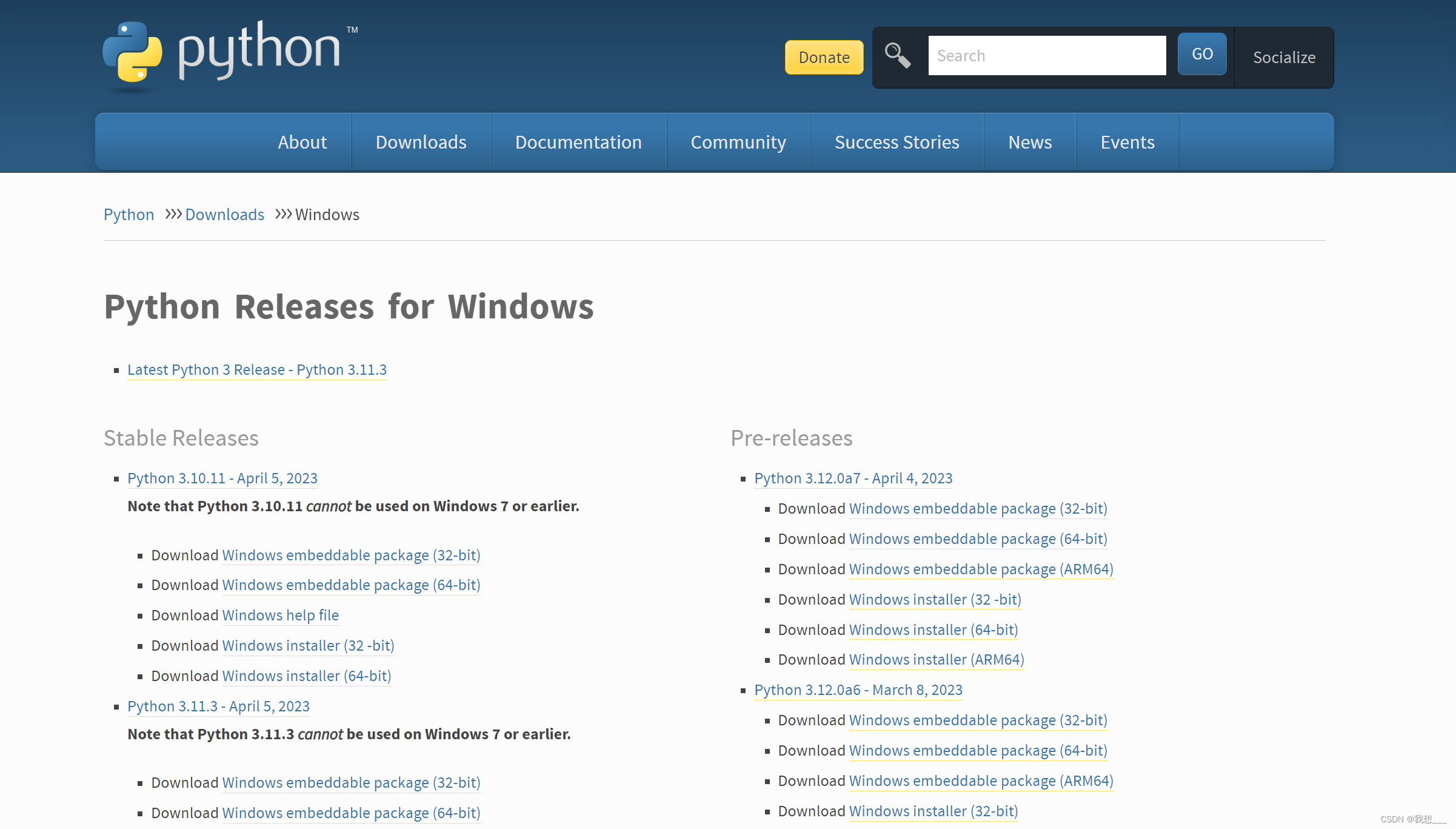Screen dimensions: 1456x829
Task: Go to the News section
Action: click(1029, 142)
